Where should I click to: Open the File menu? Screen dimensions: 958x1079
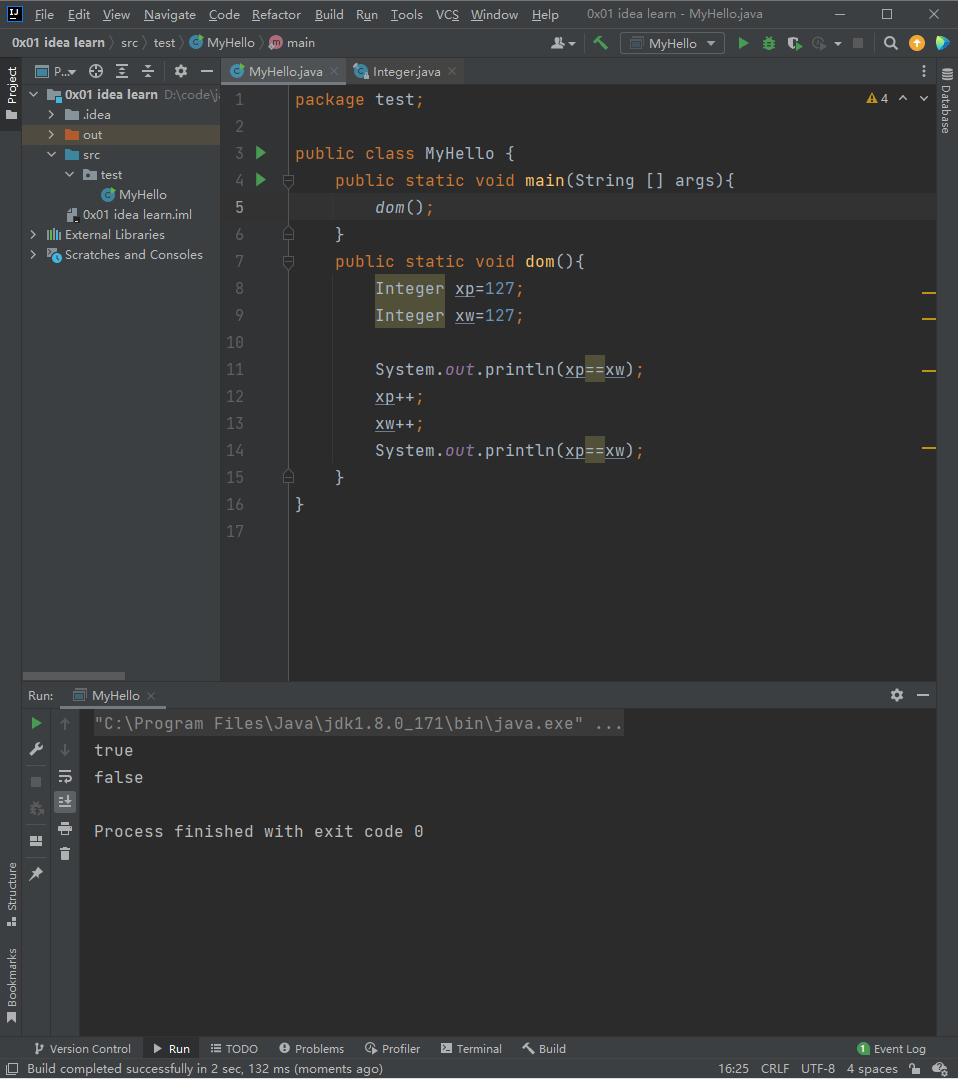tap(44, 14)
